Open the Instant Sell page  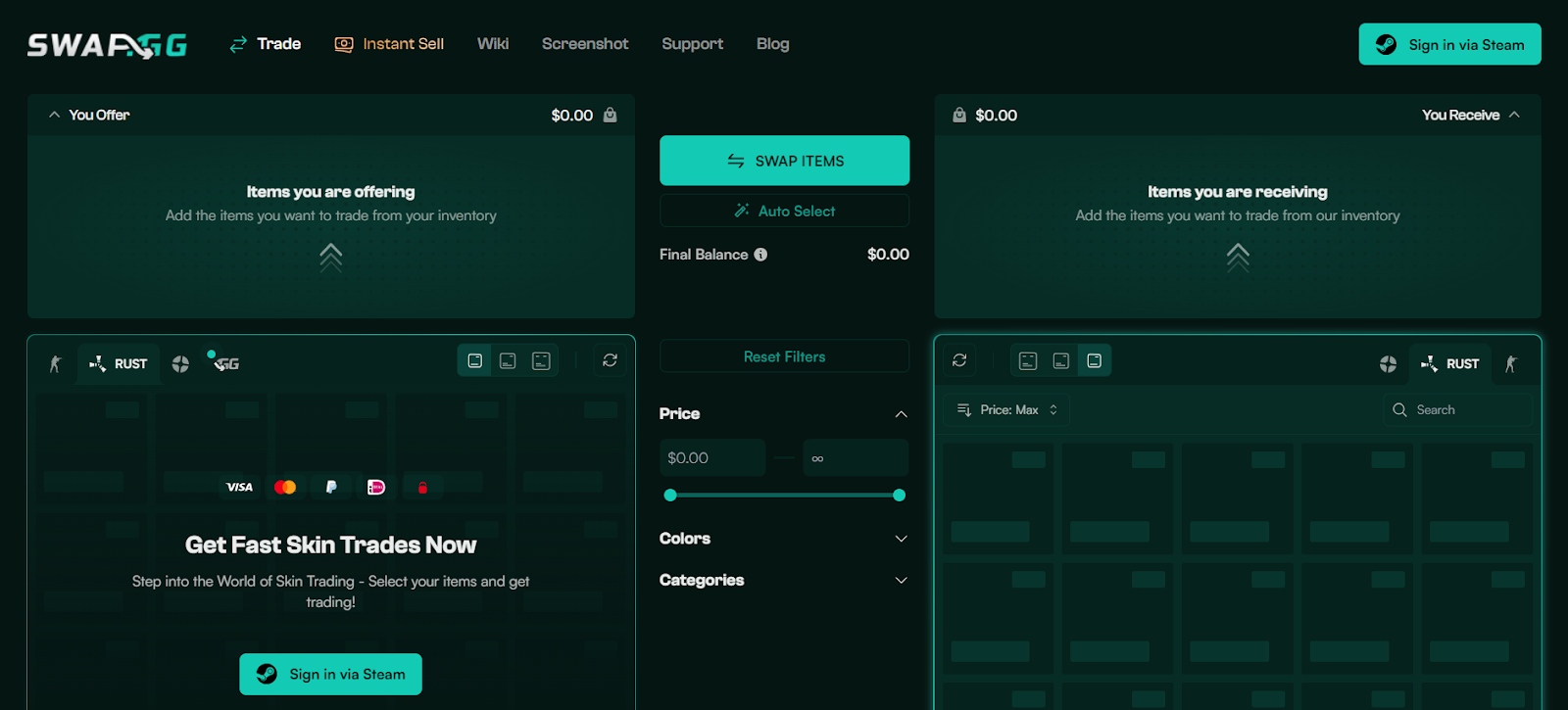pyautogui.click(x=389, y=44)
